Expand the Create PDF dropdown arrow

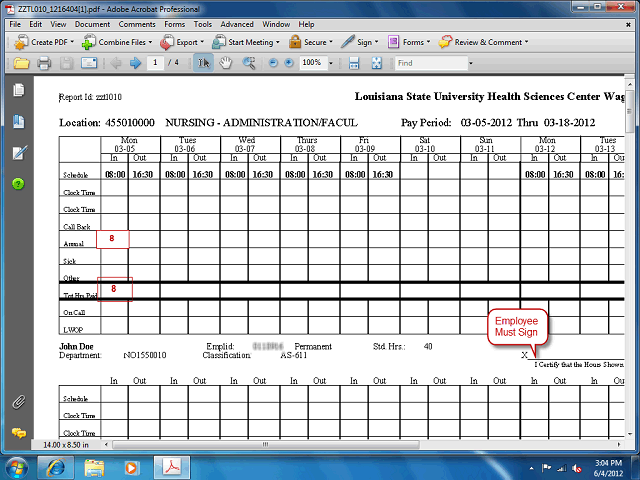pos(72,42)
